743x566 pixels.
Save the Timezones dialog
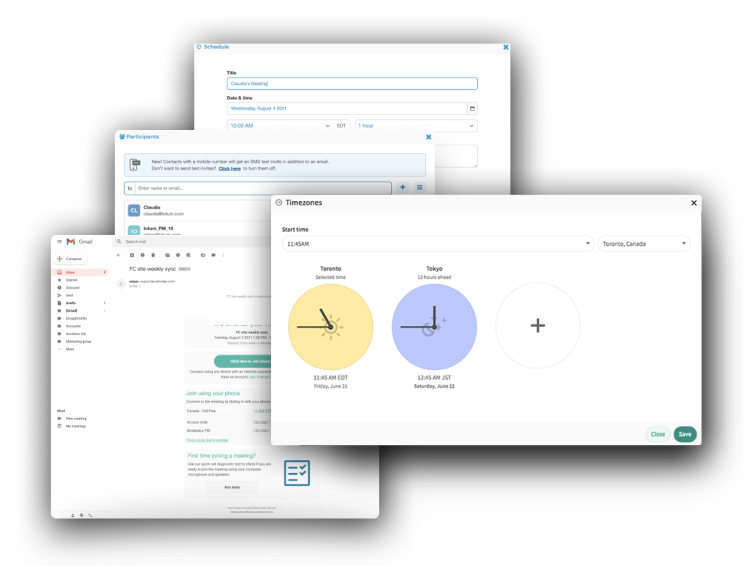[x=685, y=434]
